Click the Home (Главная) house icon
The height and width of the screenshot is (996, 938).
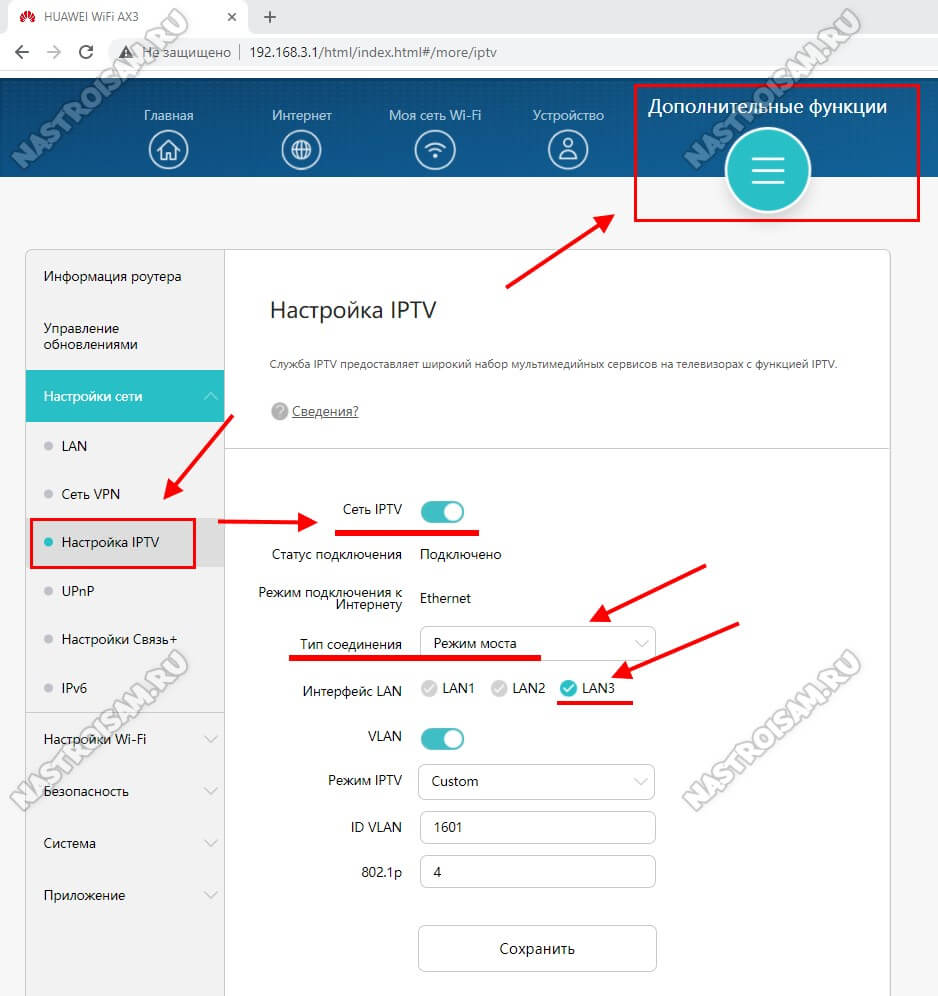tap(168, 150)
